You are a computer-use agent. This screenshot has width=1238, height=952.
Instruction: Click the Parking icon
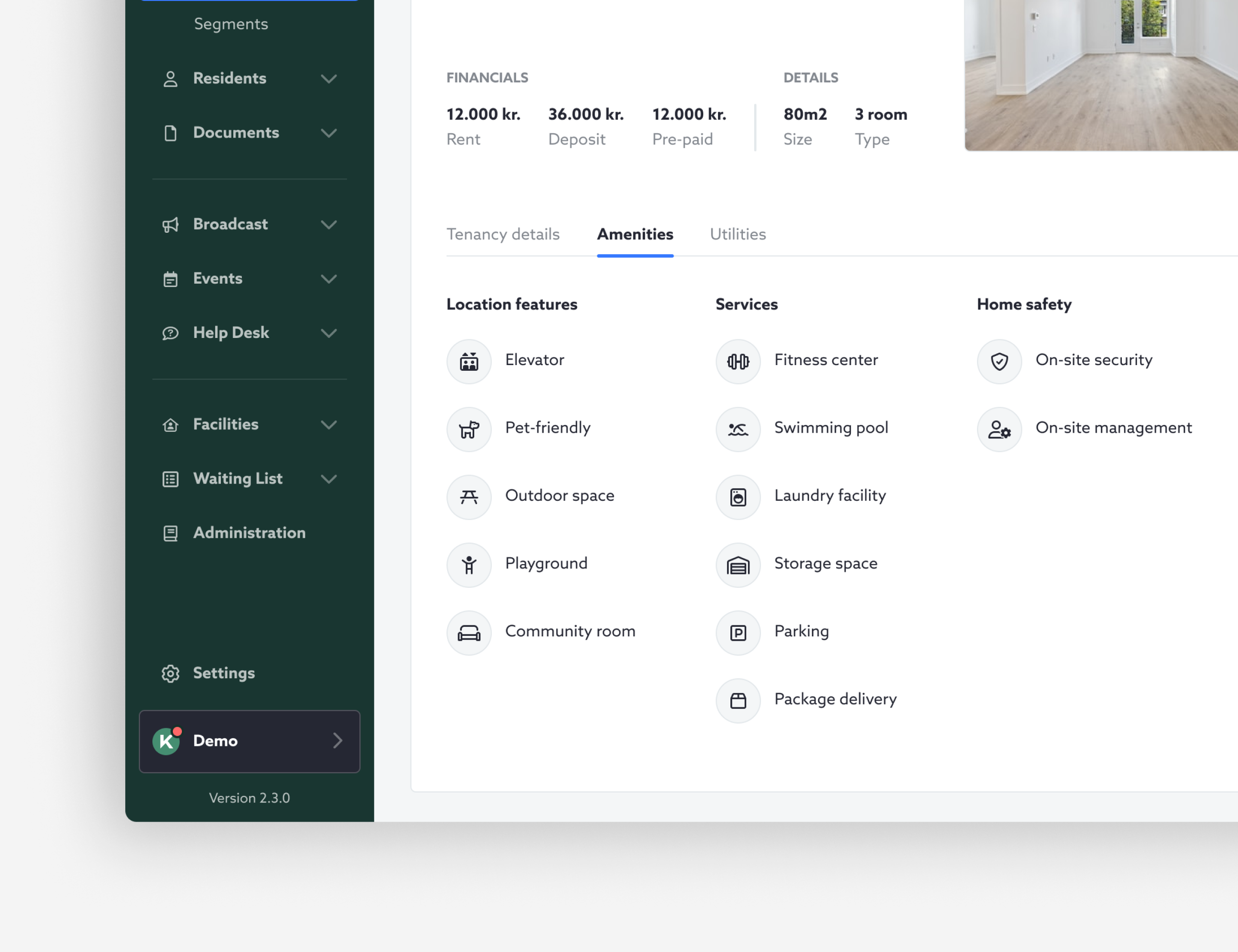point(738,633)
